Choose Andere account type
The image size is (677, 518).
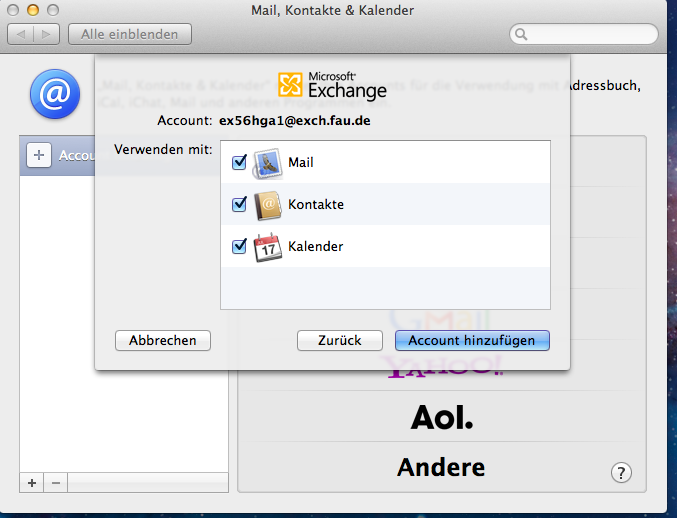(441, 466)
